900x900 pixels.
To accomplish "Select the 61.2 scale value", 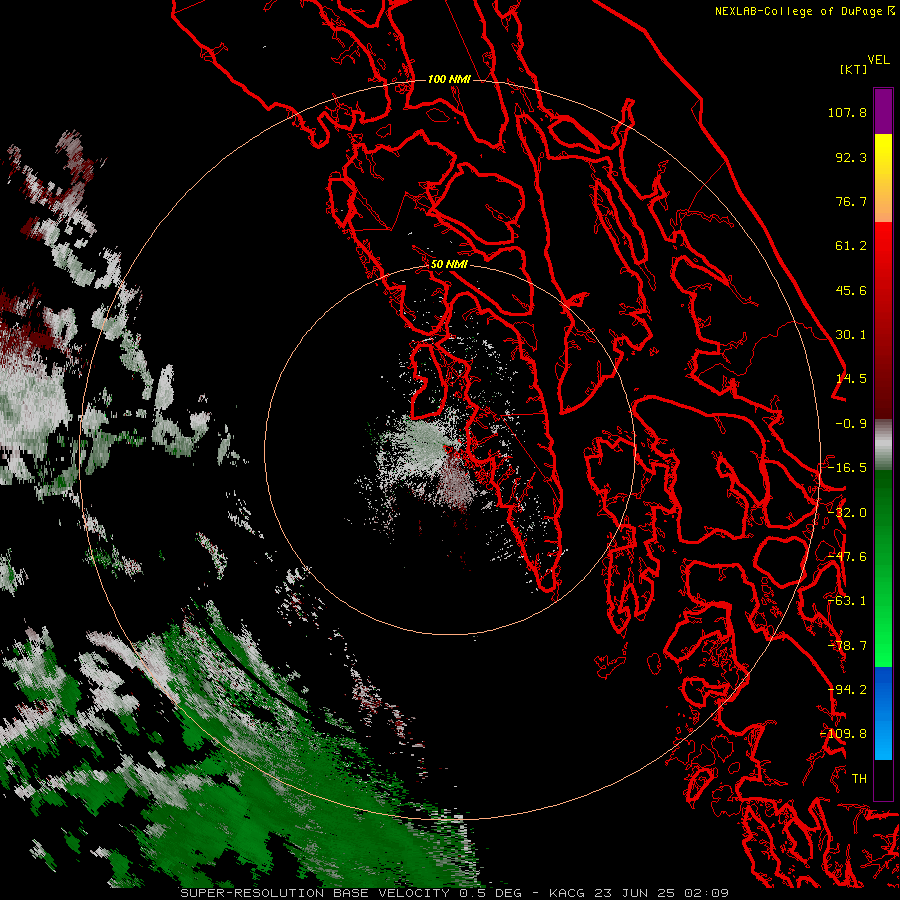I will (851, 246).
